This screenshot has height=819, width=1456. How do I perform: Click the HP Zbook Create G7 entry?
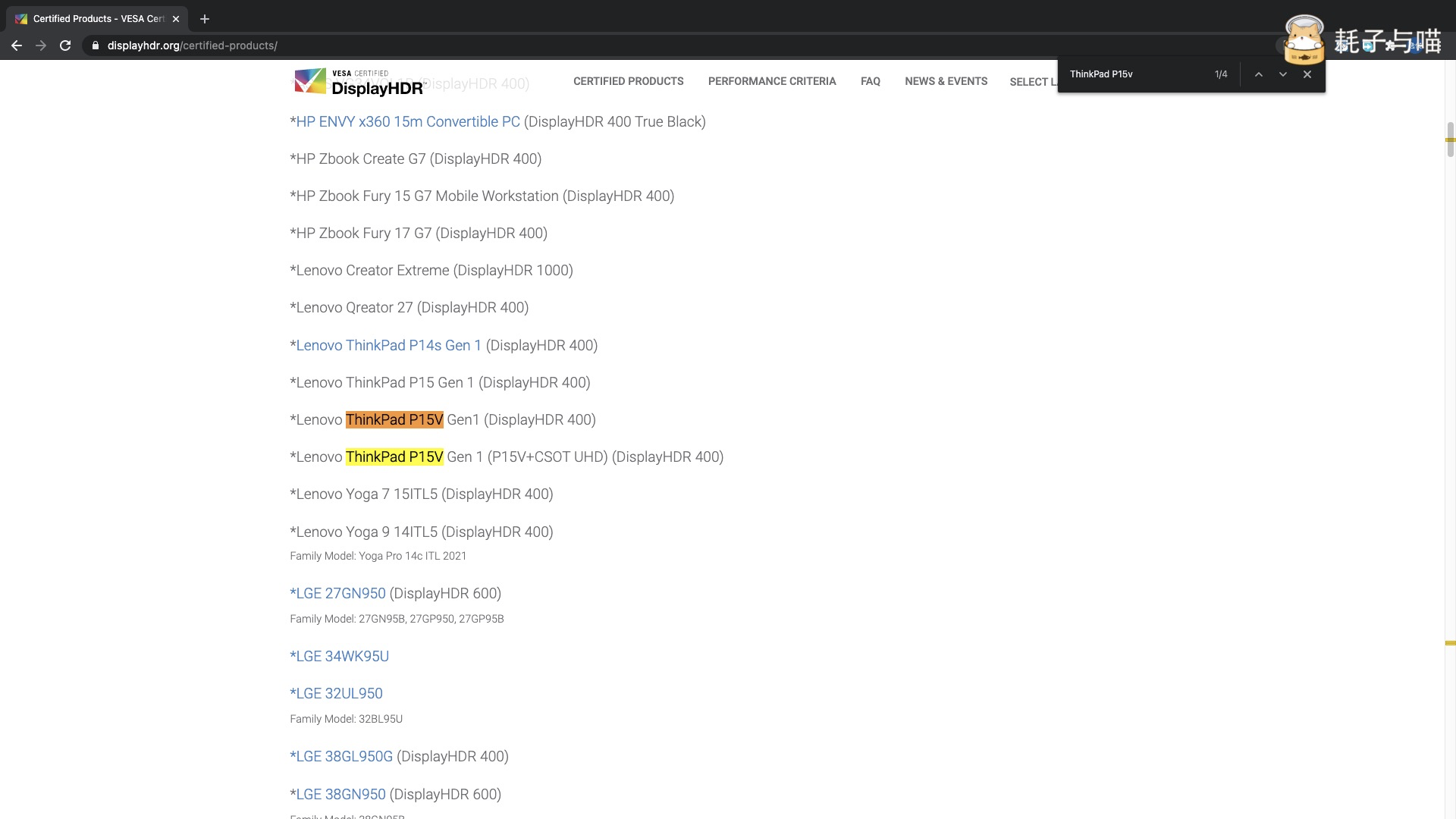416,159
